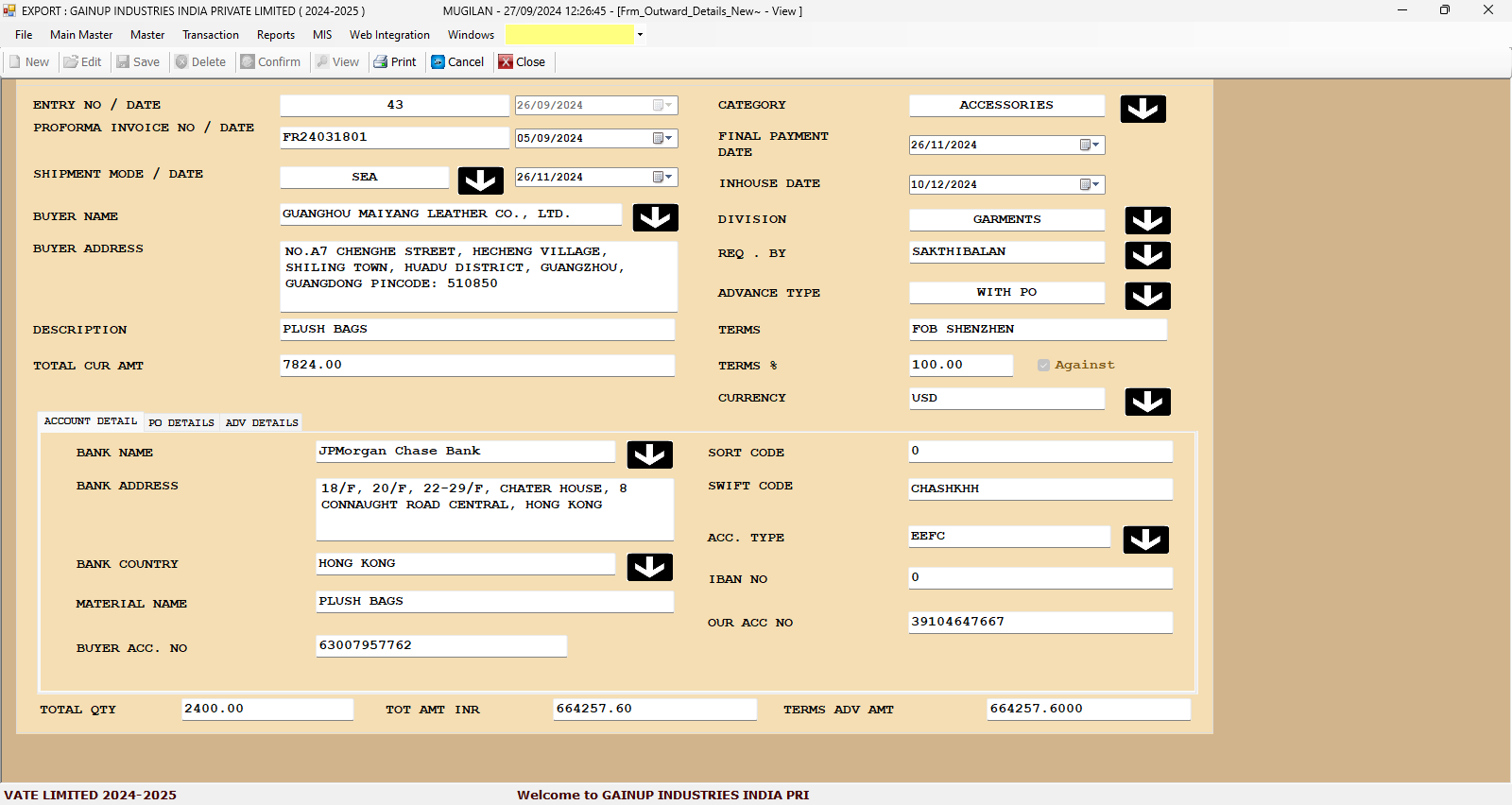
Task: Open the Acc. Type EEFC lookup arrow
Action: pyautogui.click(x=1145, y=540)
